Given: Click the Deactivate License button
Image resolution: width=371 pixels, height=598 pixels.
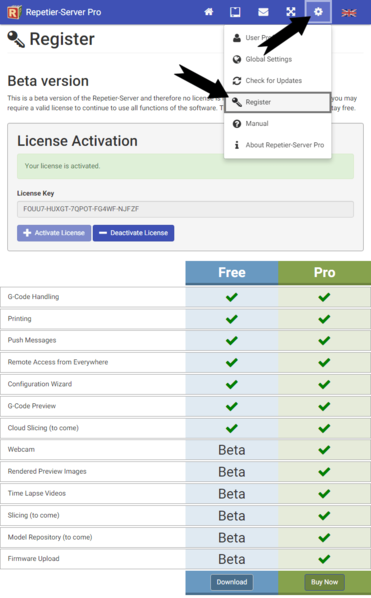Looking at the screenshot, I should click(x=133, y=233).
